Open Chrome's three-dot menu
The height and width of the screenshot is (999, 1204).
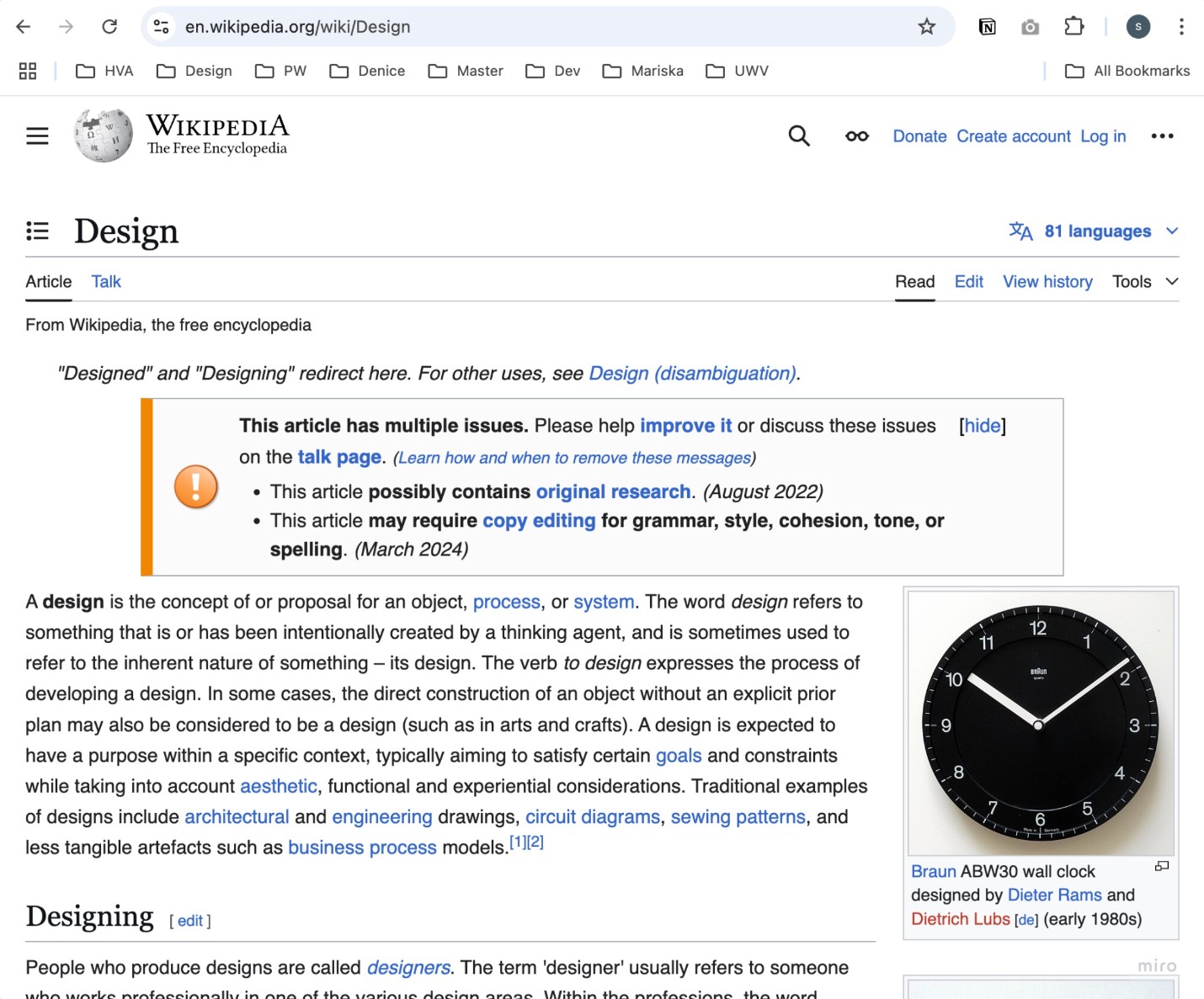(x=1181, y=27)
